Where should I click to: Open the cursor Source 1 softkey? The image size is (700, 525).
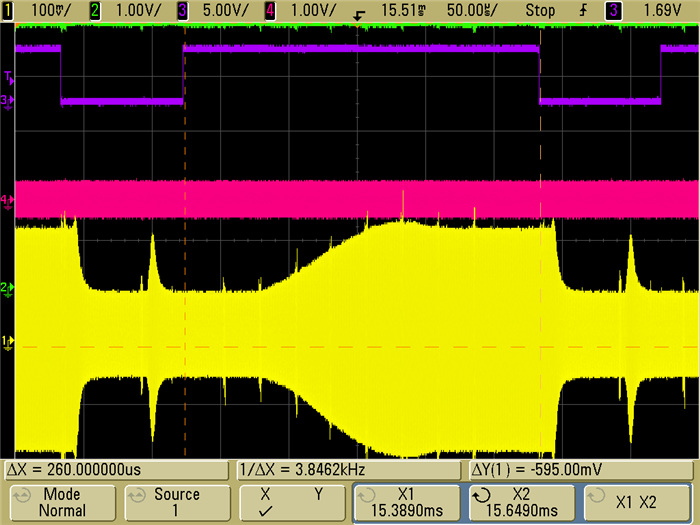pyautogui.click(x=177, y=503)
